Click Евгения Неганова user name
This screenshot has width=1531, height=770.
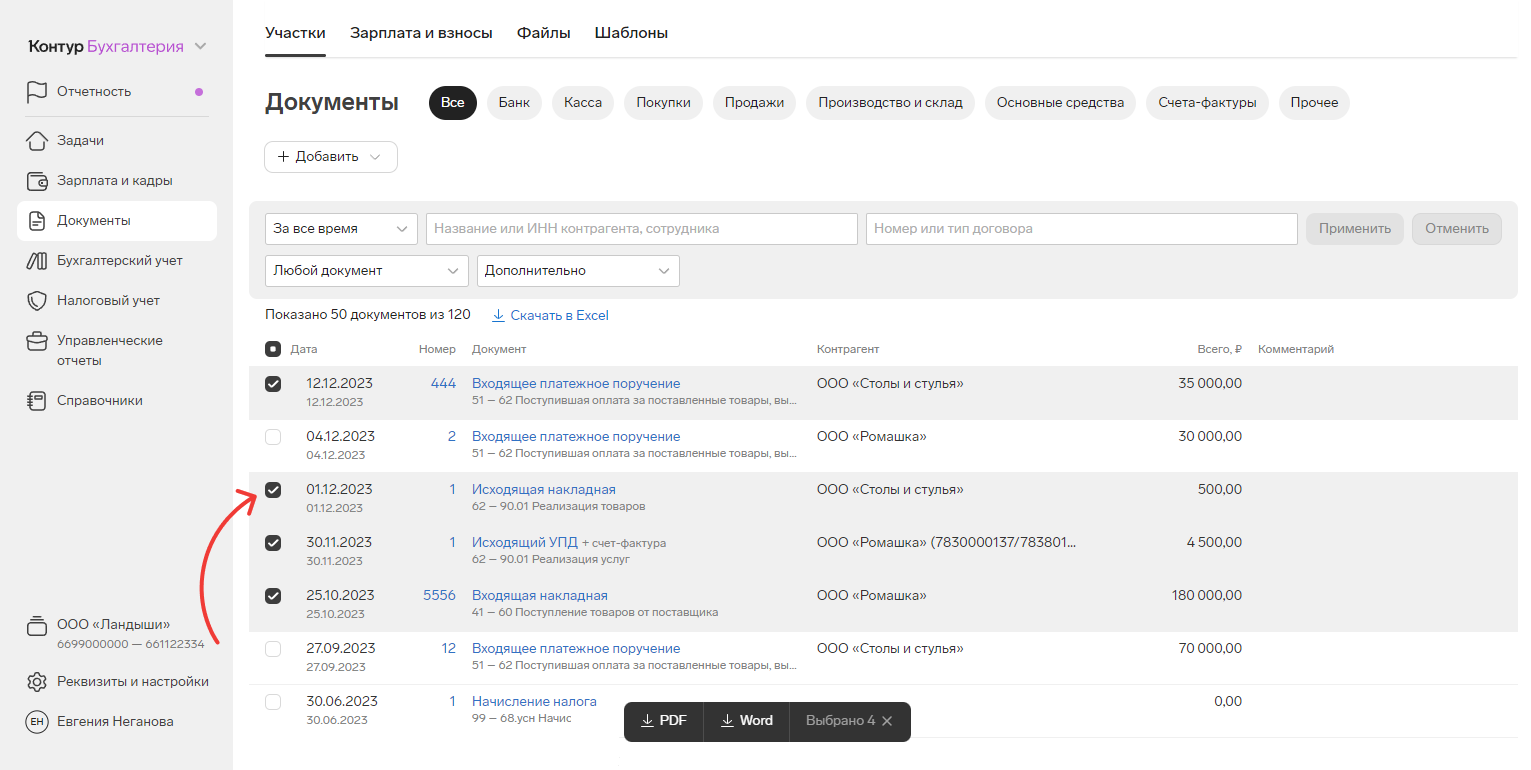(115, 722)
